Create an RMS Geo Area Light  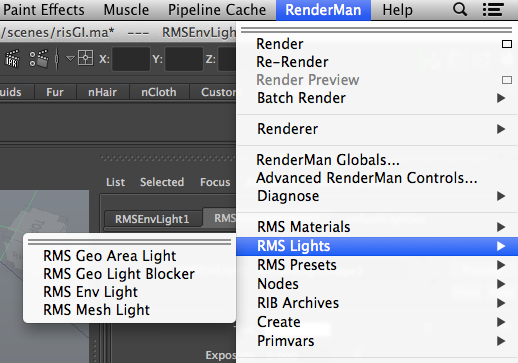pyautogui.click(x=129, y=256)
